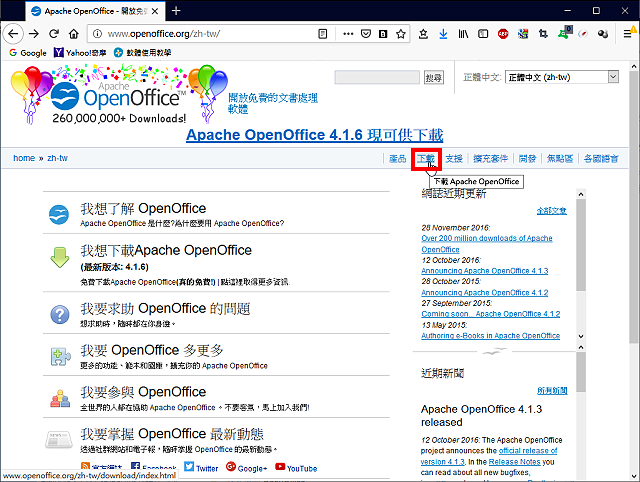Click the people group participate icon
This screenshot has height=482, width=640.
point(60,398)
